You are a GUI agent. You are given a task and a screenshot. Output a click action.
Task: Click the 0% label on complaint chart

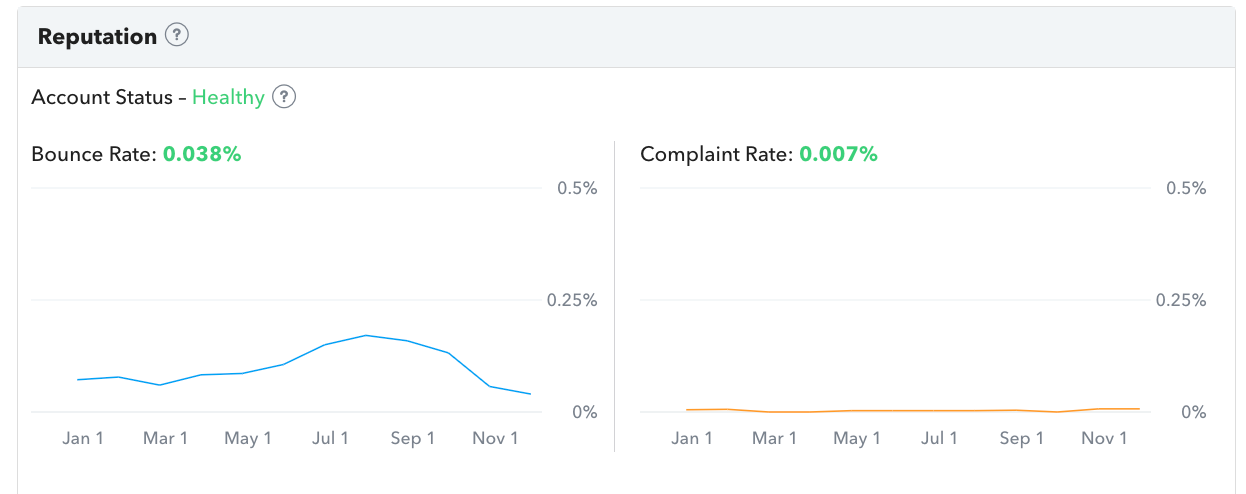point(1195,412)
